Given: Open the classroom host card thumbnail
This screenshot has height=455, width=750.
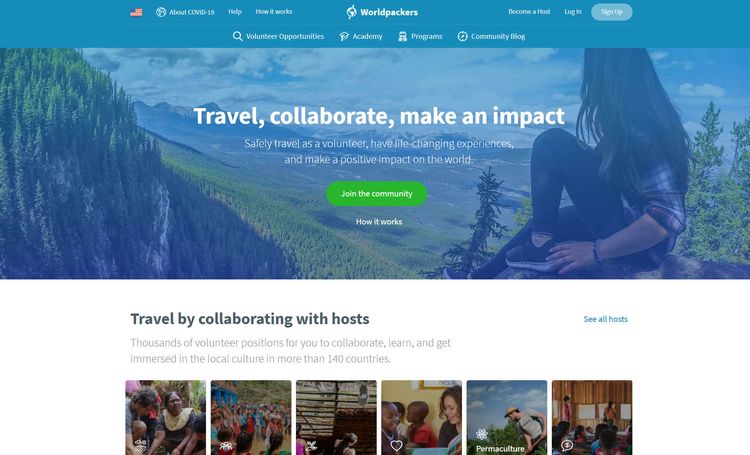Looking at the screenshot, I should 592,418.
